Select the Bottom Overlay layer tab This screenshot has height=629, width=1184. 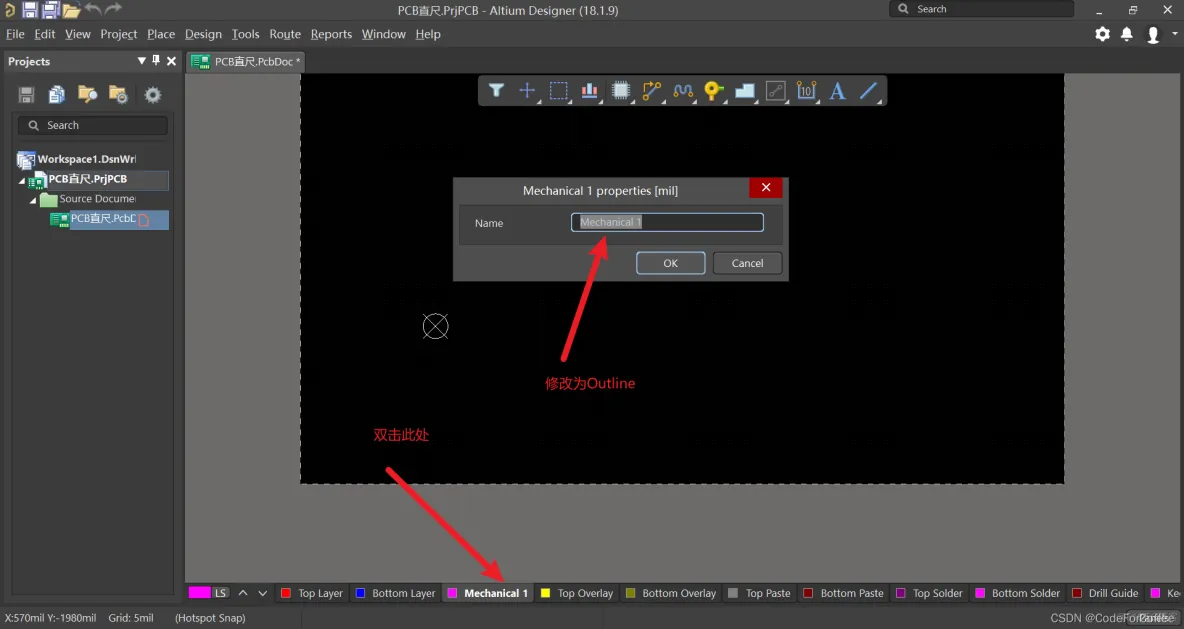(x=671, y=593)
